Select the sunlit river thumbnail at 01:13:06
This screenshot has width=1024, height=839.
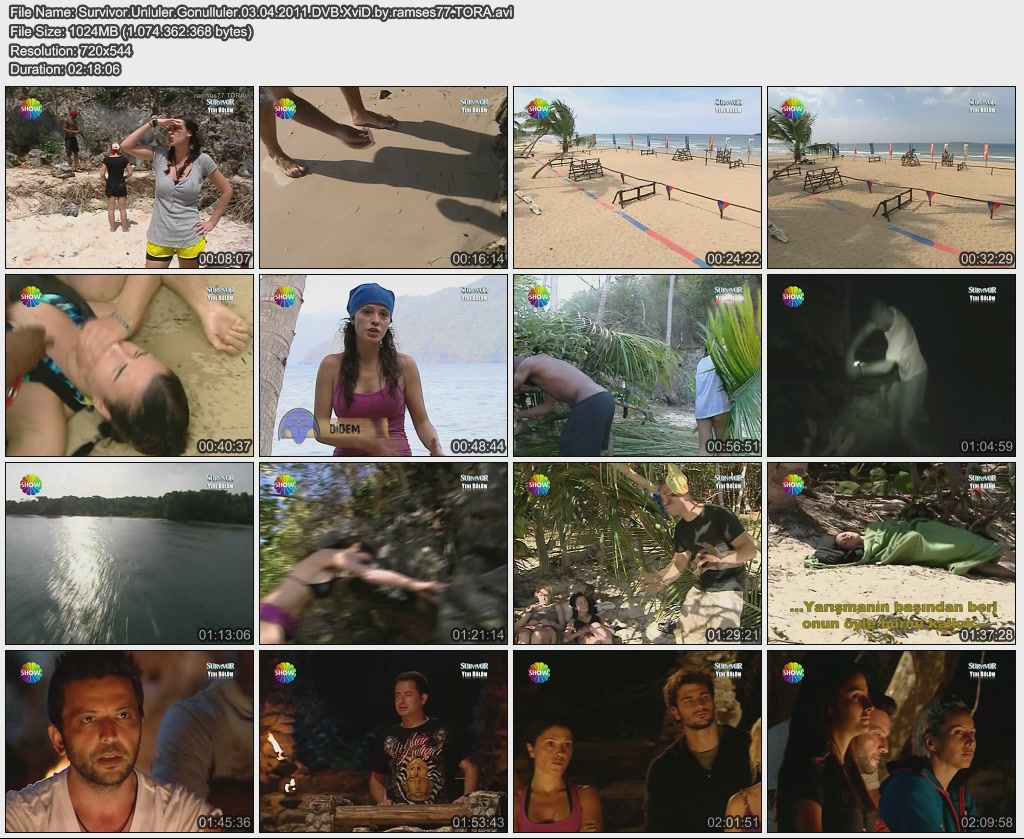[x=130, y=554]
